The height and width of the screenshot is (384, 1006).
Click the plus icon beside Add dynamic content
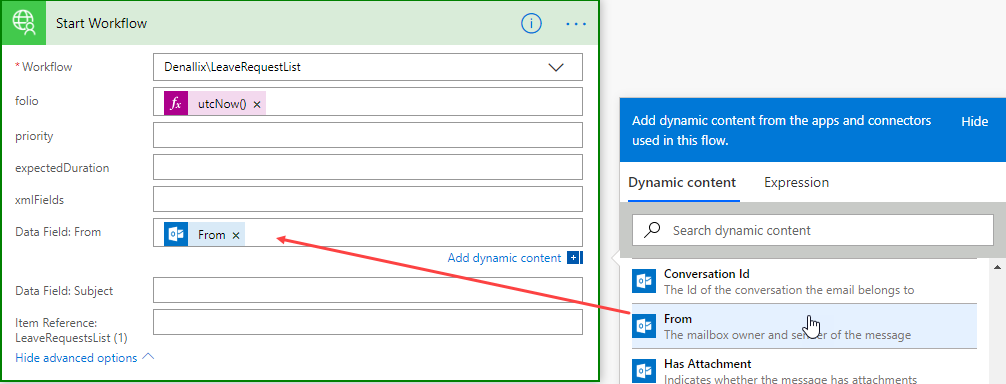pos(574,258)
